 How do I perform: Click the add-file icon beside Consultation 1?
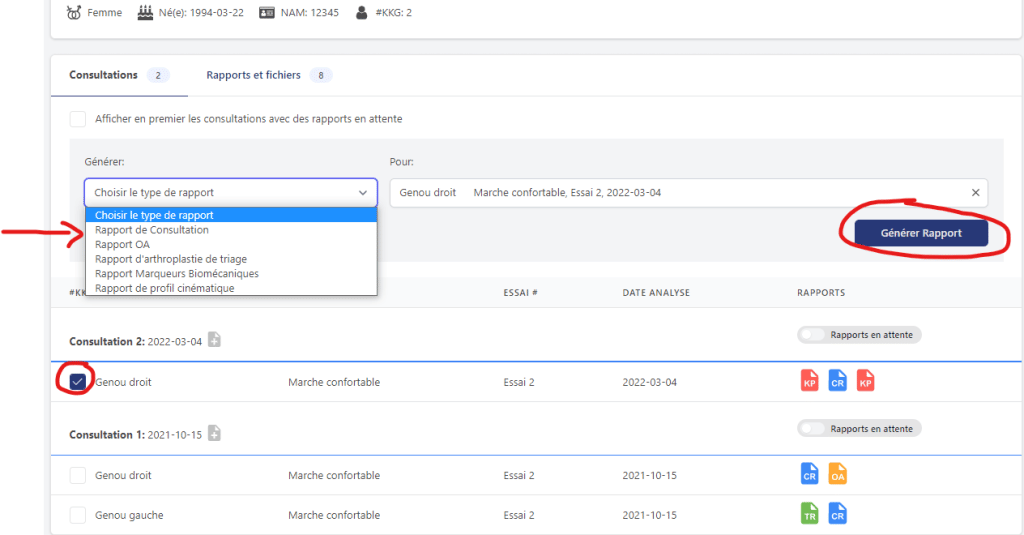tap(214, 434)
